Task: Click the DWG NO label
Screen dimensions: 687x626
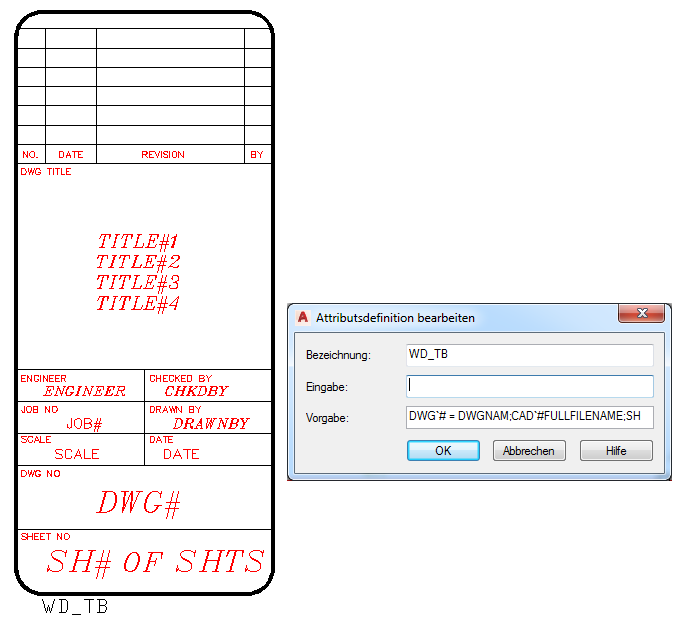Action: [x=40, y=474]
